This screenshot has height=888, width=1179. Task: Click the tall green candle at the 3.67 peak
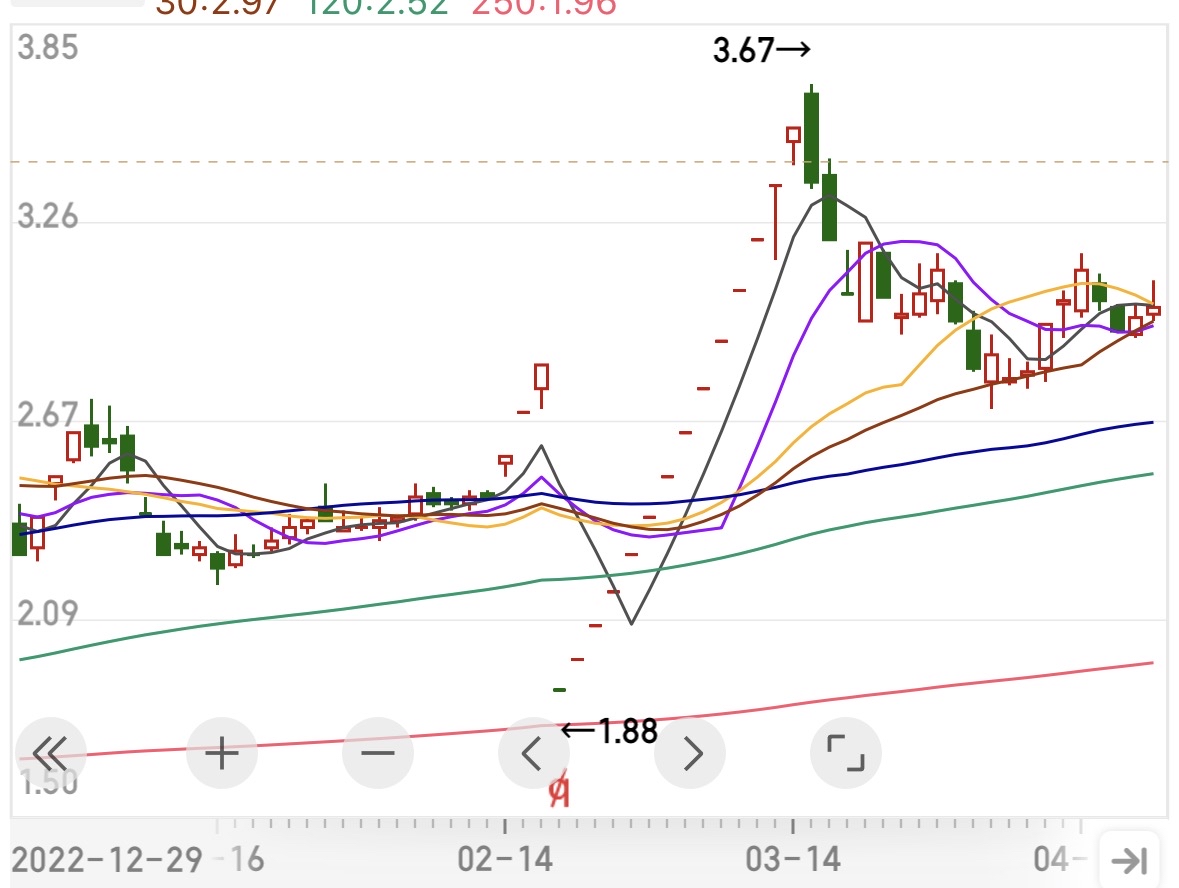point(811,138)
